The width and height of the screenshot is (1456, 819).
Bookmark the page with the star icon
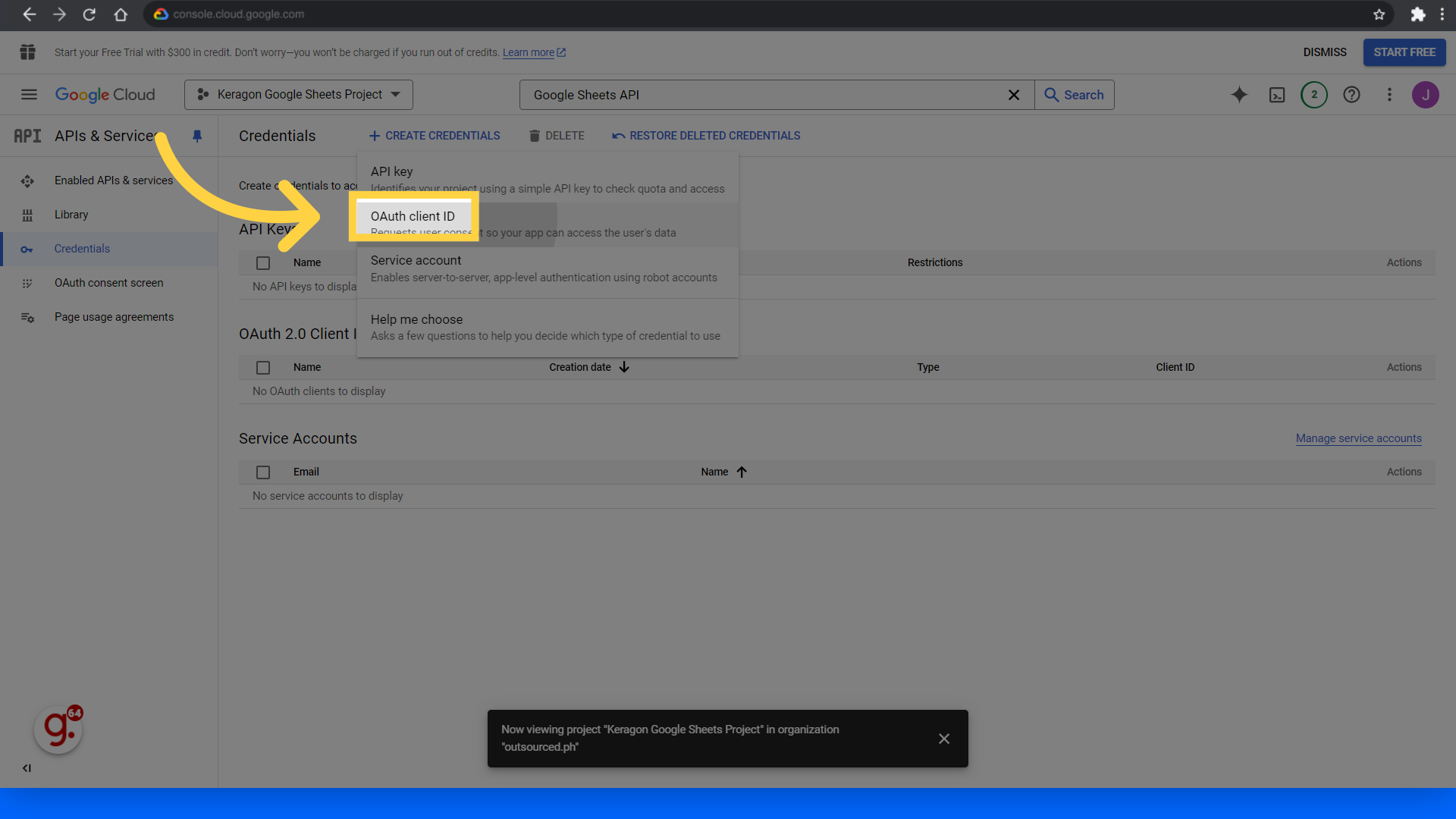tap(1379, 14)
